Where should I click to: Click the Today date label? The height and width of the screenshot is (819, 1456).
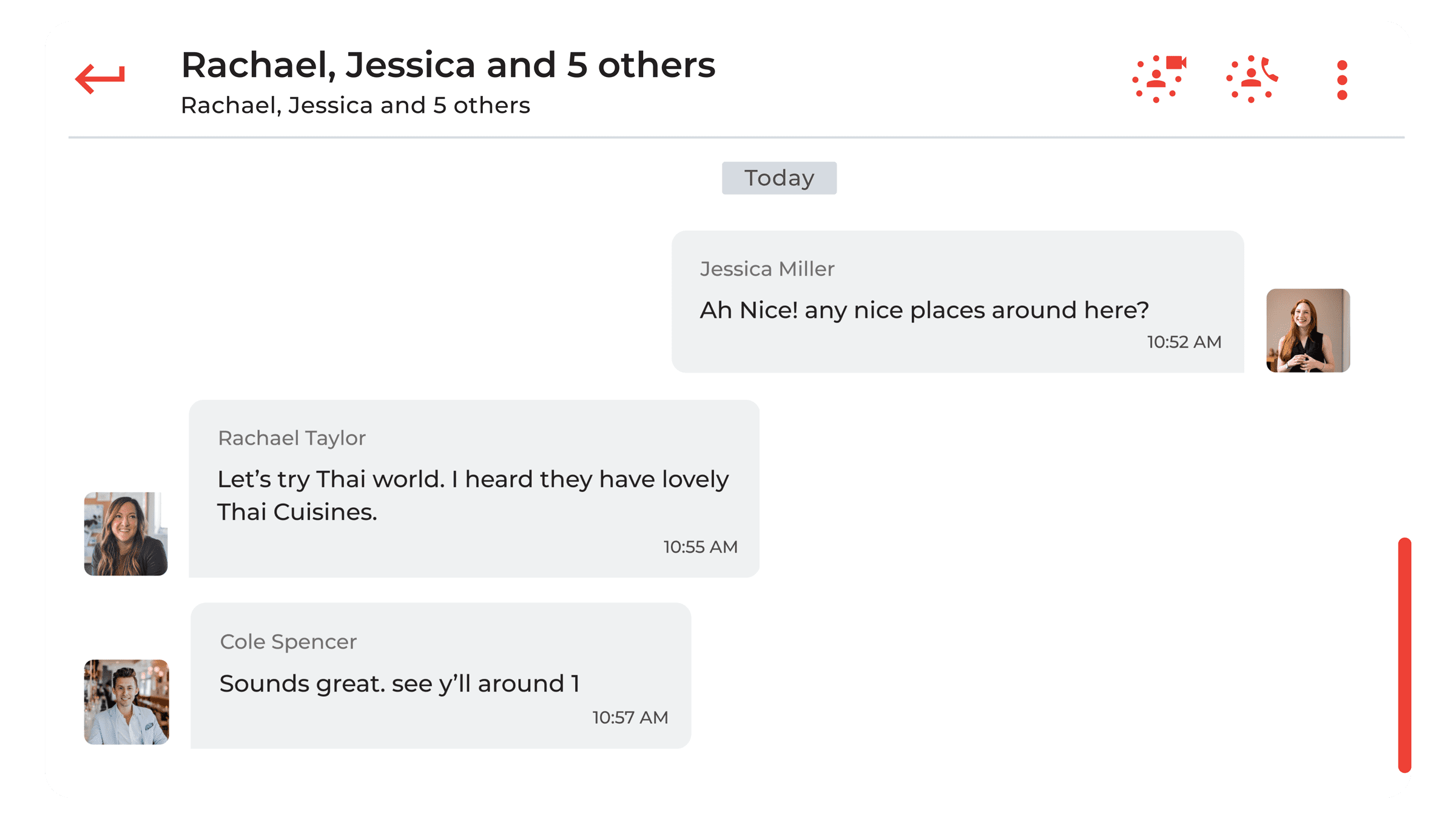(x=779, y=178)
